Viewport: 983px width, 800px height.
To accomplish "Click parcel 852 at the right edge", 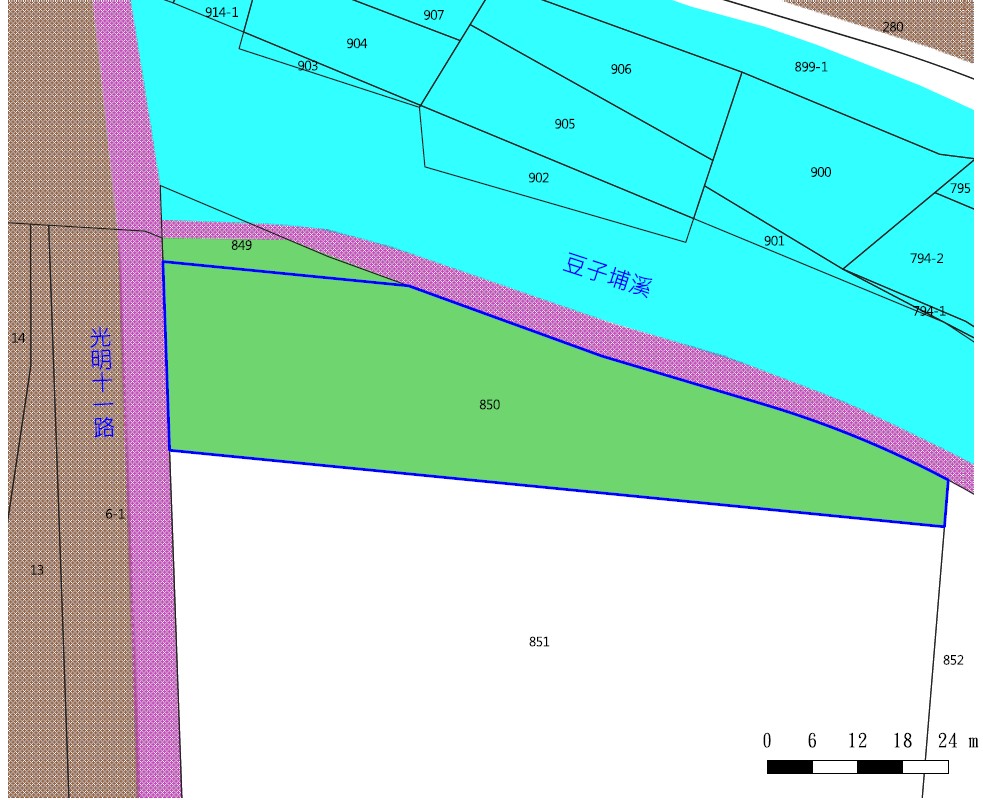I will click(x=953, y=660).
